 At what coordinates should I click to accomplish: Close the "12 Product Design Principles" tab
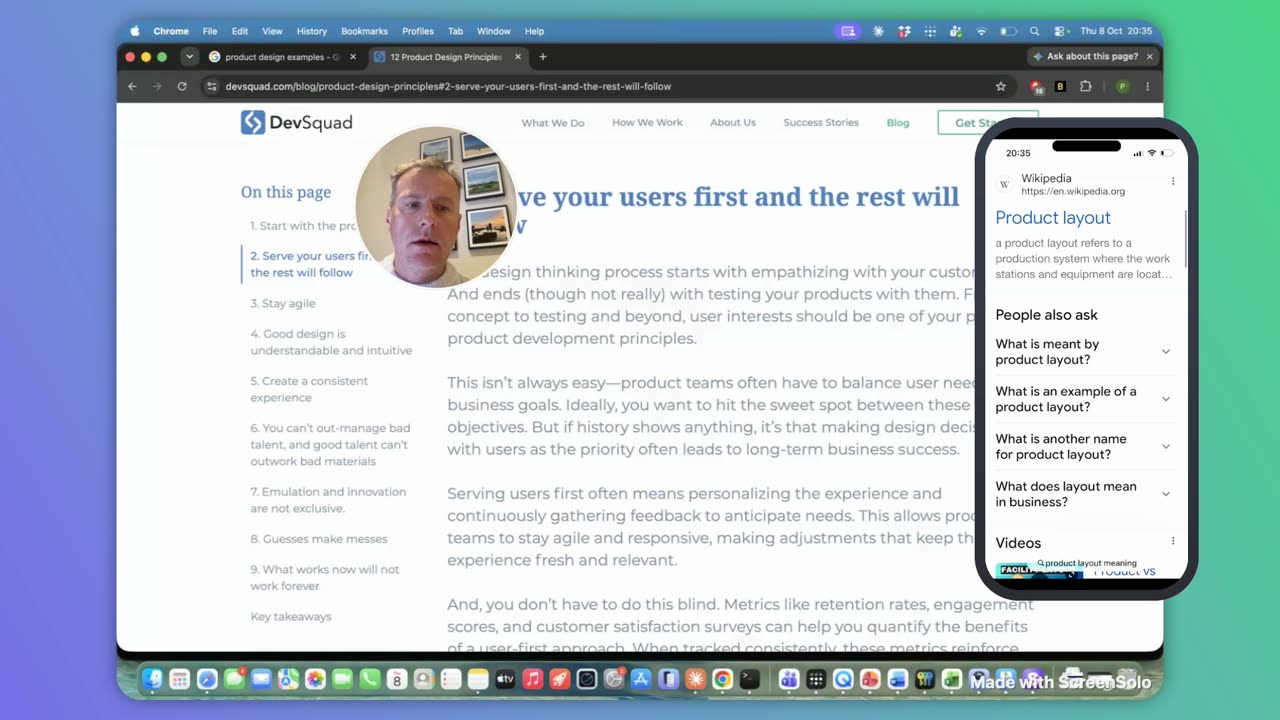tap(518, 57)
